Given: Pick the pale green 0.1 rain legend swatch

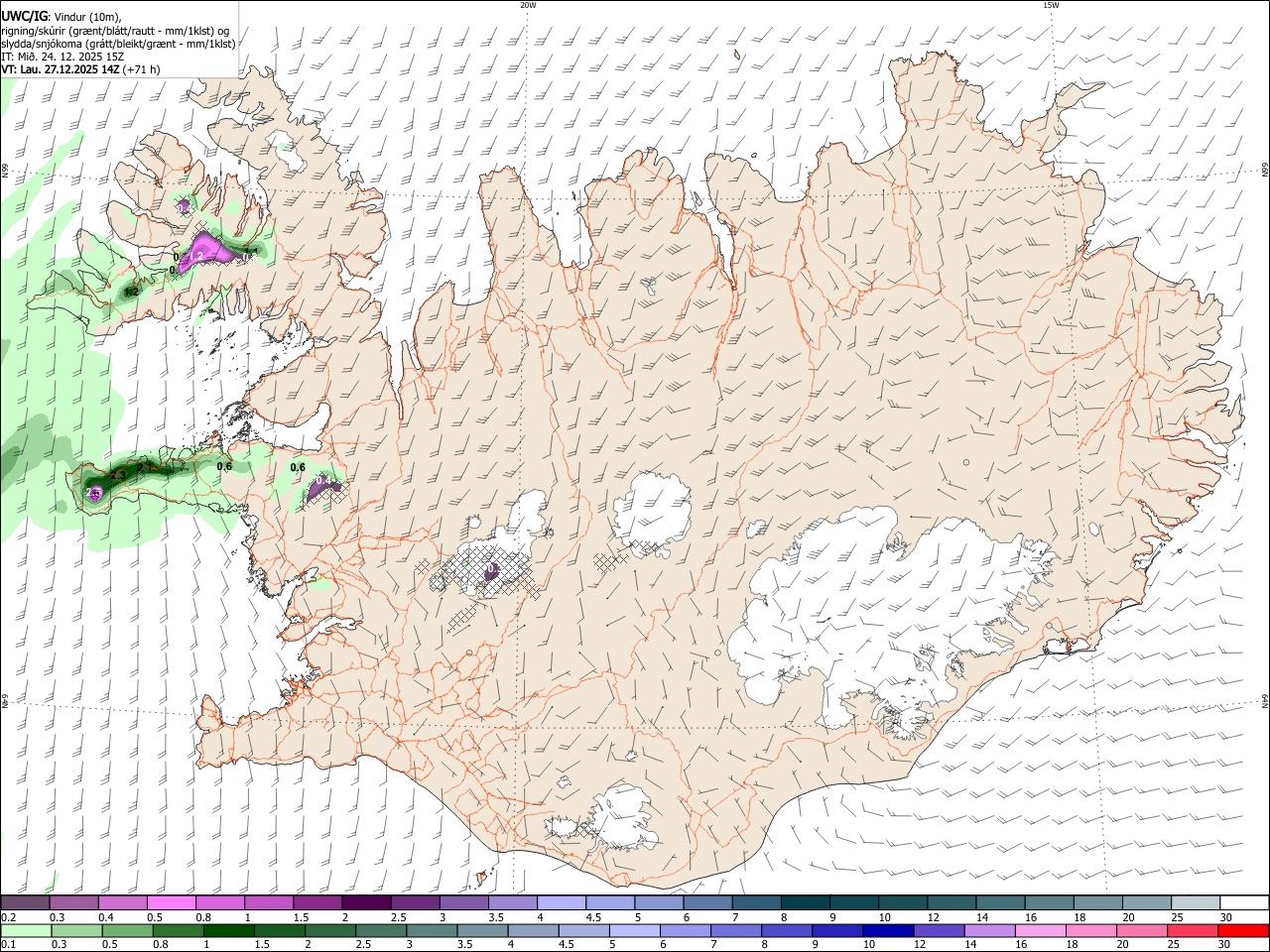Looking at the screenshot, I should click(x=25, y=931).
